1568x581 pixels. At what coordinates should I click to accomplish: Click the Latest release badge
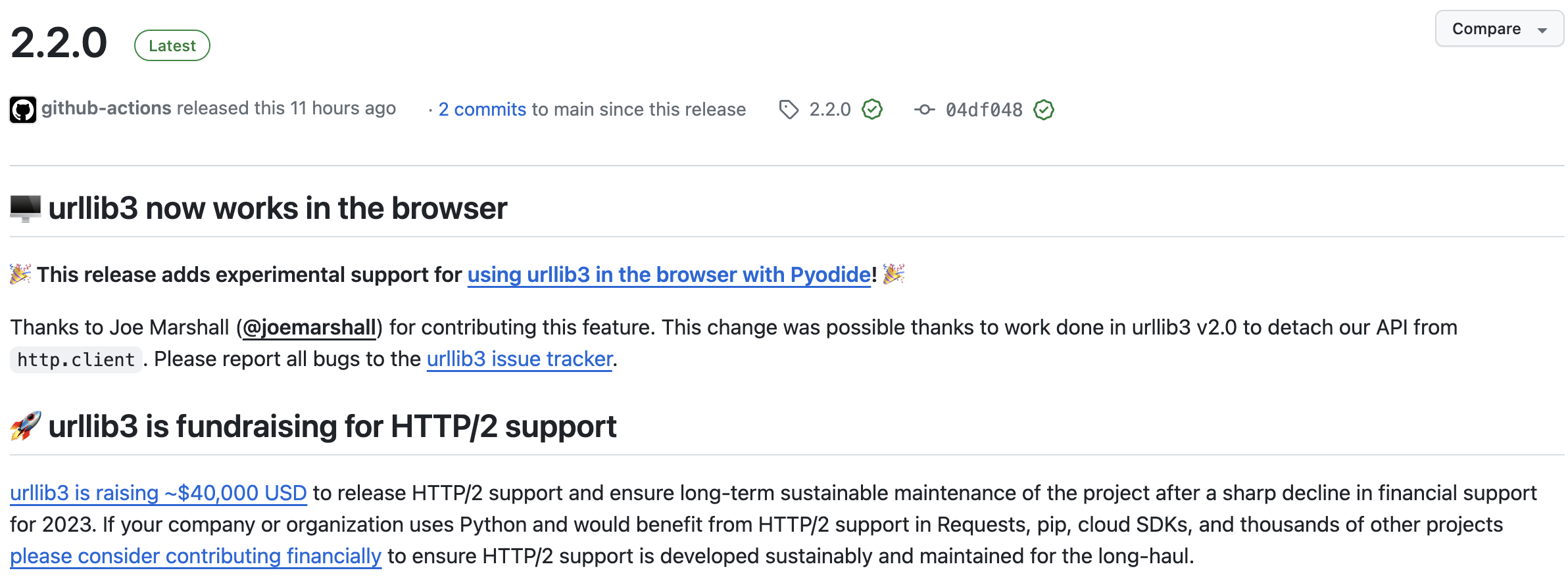[172, 45]
